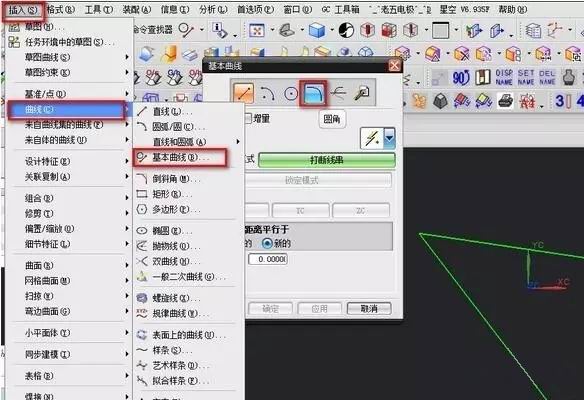This screenshot has height=400, width=584.
Task: Click the 应用 button
Action: [320, 308]
